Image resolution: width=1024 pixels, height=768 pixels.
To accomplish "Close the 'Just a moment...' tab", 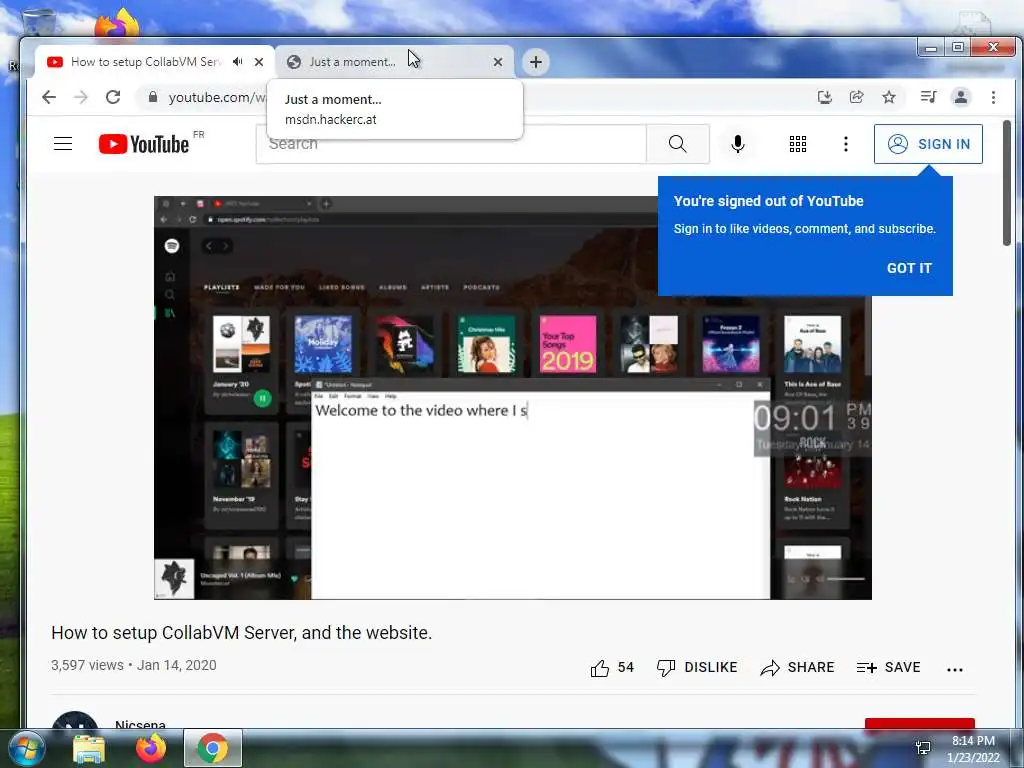I will click(498, 62).
